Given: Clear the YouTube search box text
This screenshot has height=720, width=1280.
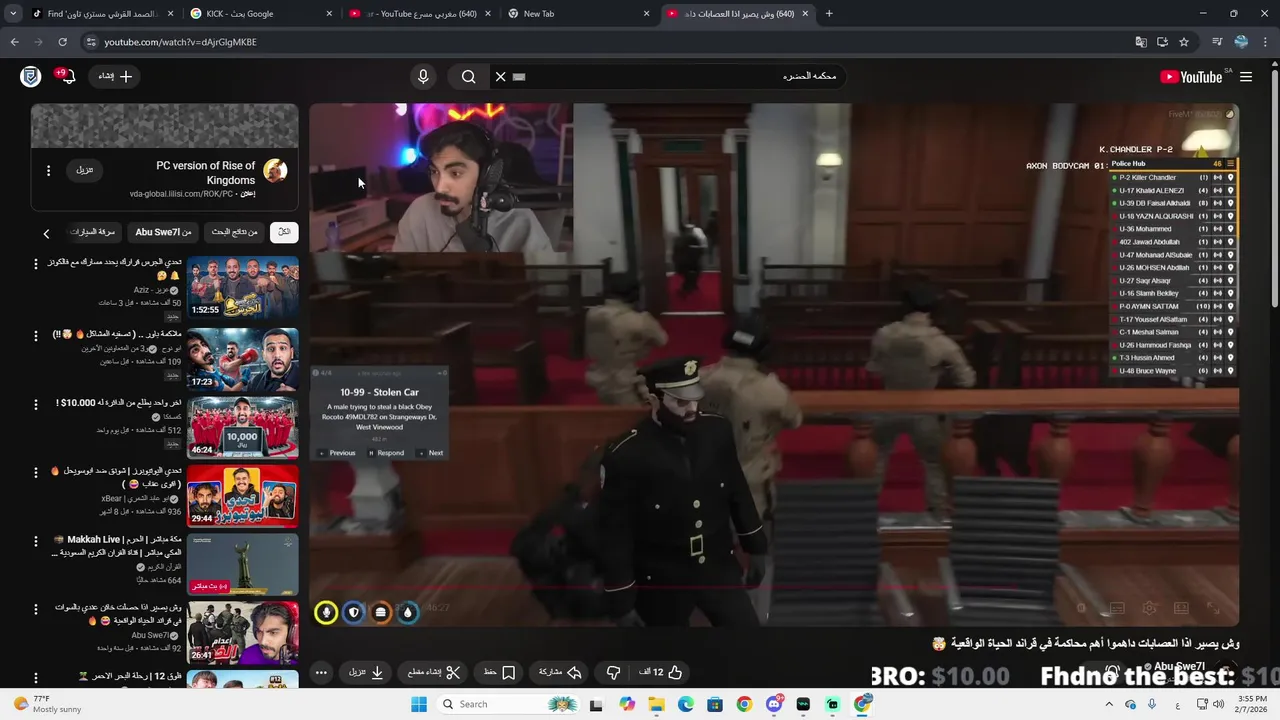Looking at the screenshot, I should point(501,76).
